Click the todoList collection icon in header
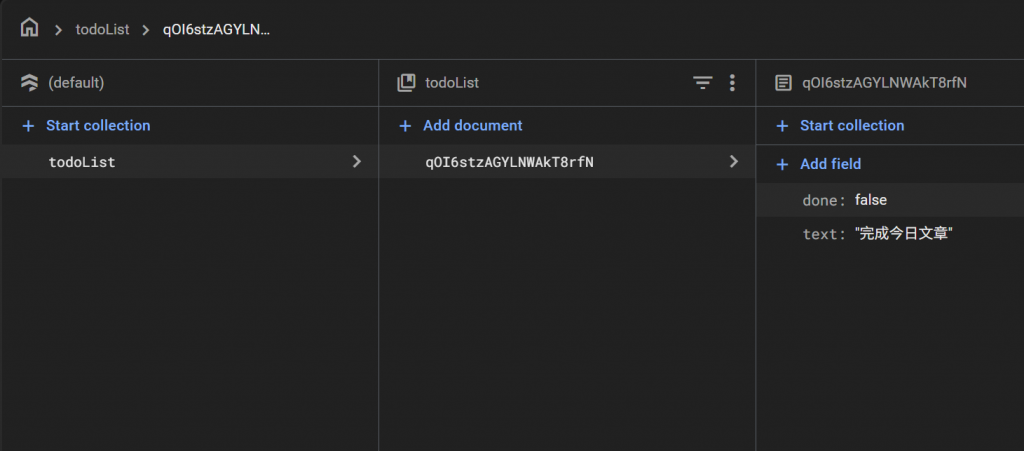The image size is (1024, 451). coord(406,83)
